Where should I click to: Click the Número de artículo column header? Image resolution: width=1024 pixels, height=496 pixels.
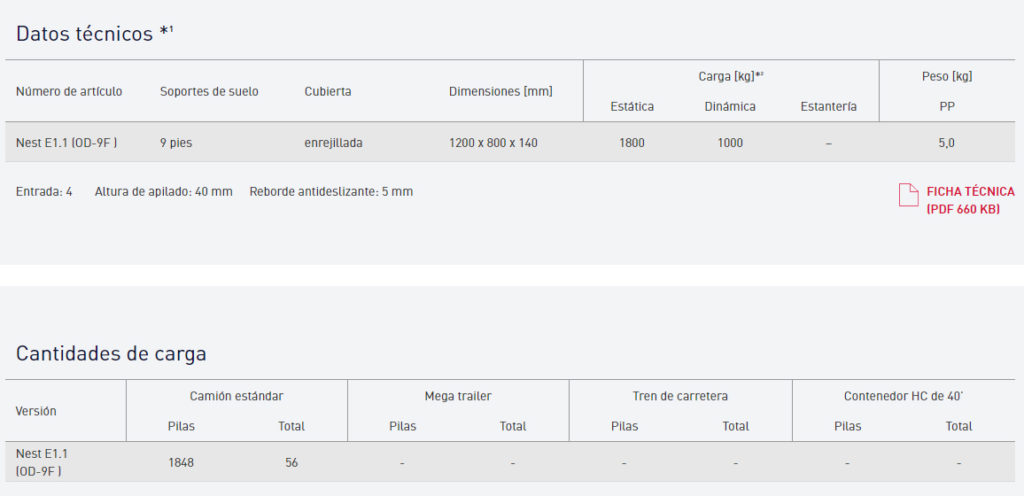coord(69,91)
